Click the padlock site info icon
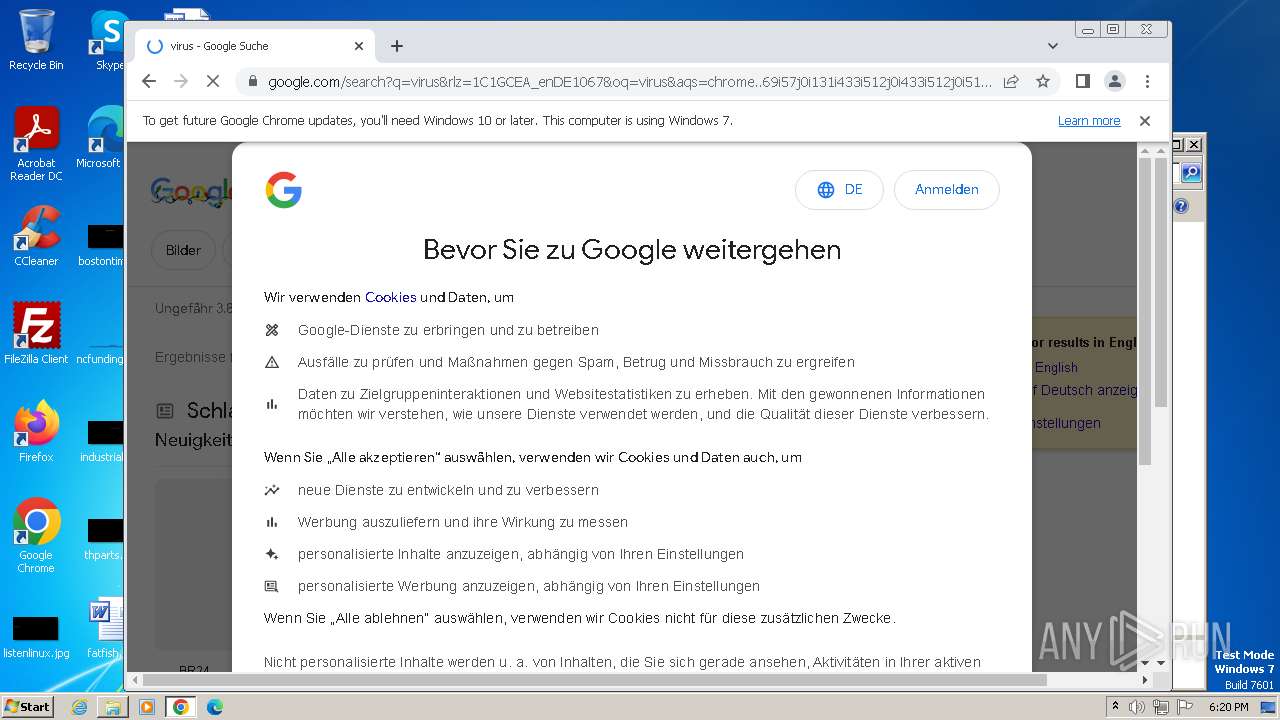 (253, 81)
